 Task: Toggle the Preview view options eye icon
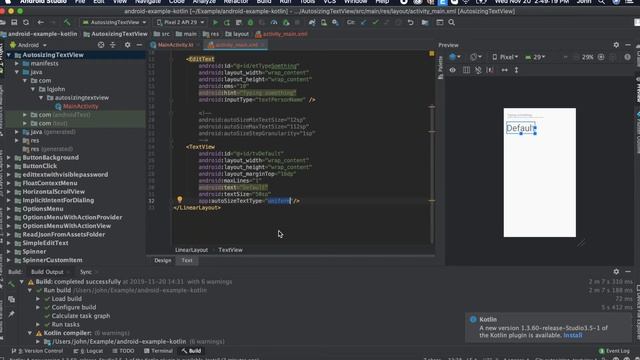453,70
